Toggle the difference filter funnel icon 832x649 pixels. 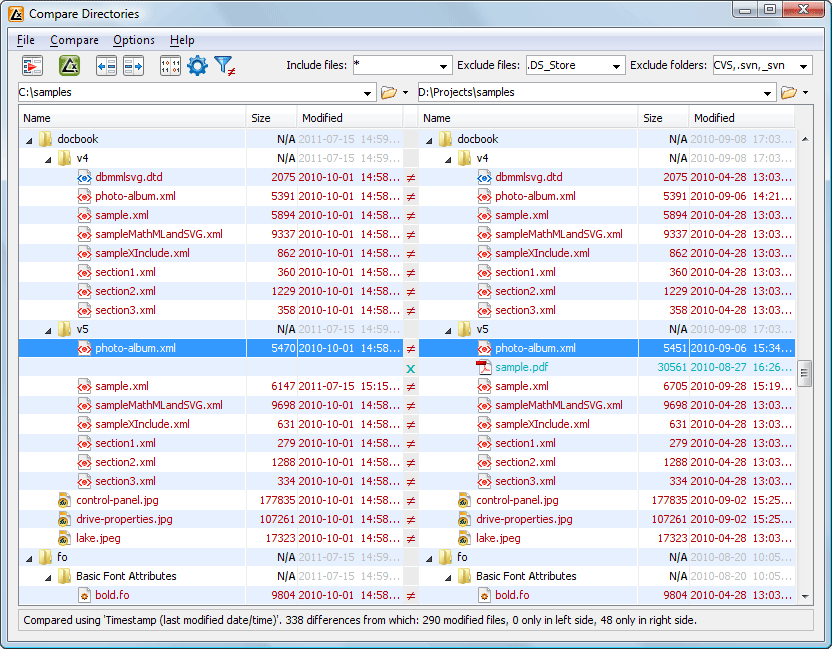(225, 64)
